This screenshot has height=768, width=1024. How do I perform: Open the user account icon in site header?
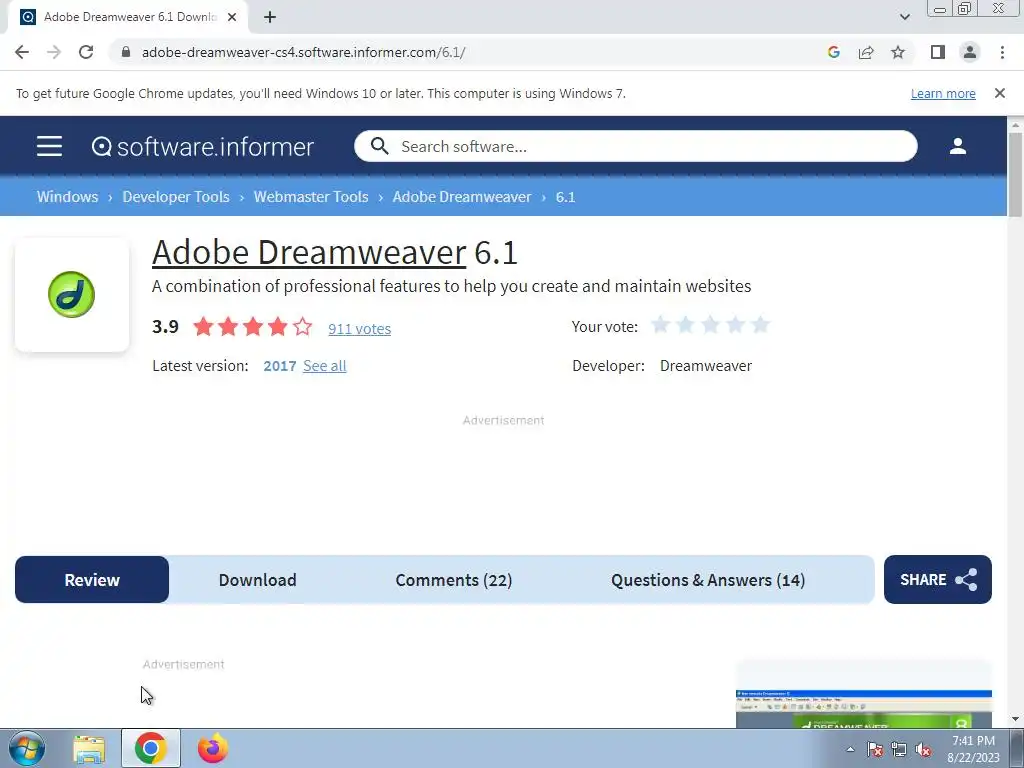[957, 146]
